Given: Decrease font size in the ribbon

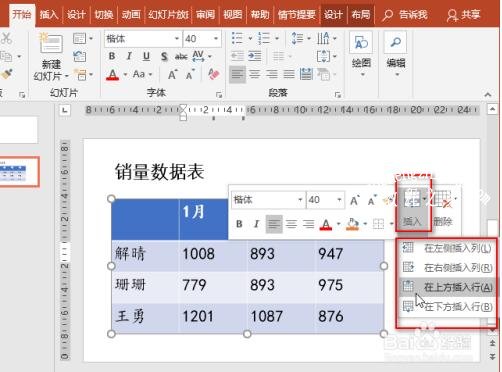Looking at the screenshot, I should [190, 75].
